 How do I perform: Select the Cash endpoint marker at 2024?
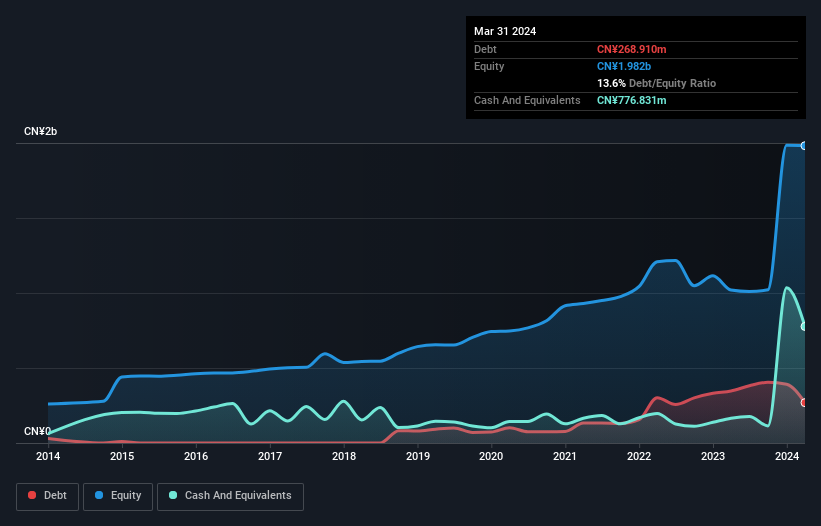[x=804, y=327]
